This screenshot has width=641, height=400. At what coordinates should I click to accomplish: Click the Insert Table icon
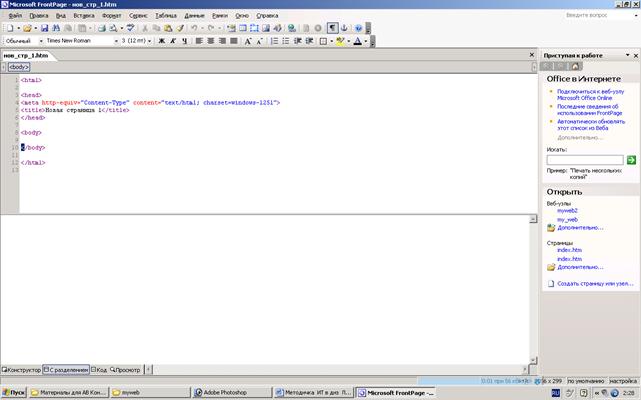click(243, 28)
